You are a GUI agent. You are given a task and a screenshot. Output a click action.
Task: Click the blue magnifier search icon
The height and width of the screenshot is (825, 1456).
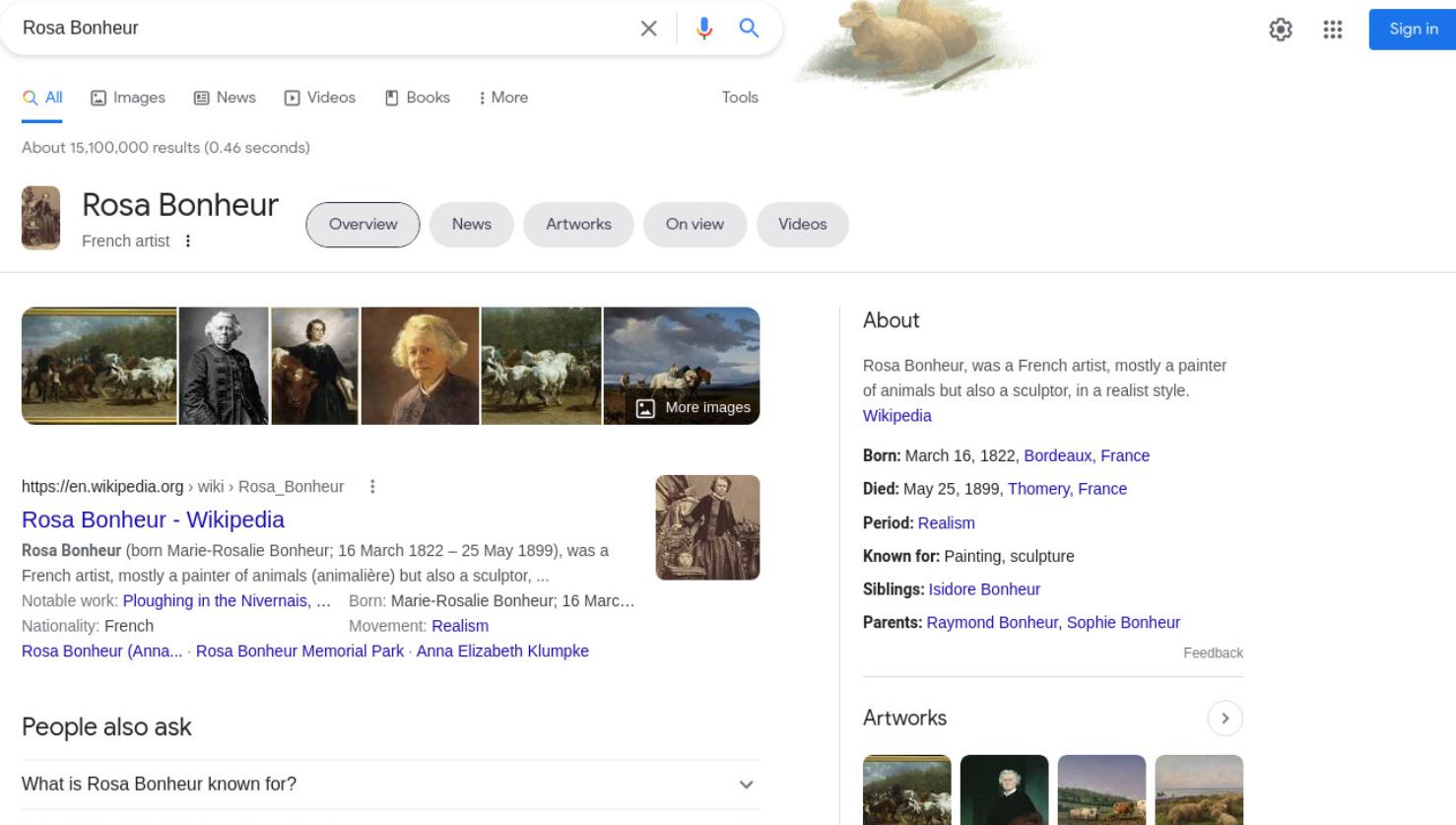tap(750, 28)
